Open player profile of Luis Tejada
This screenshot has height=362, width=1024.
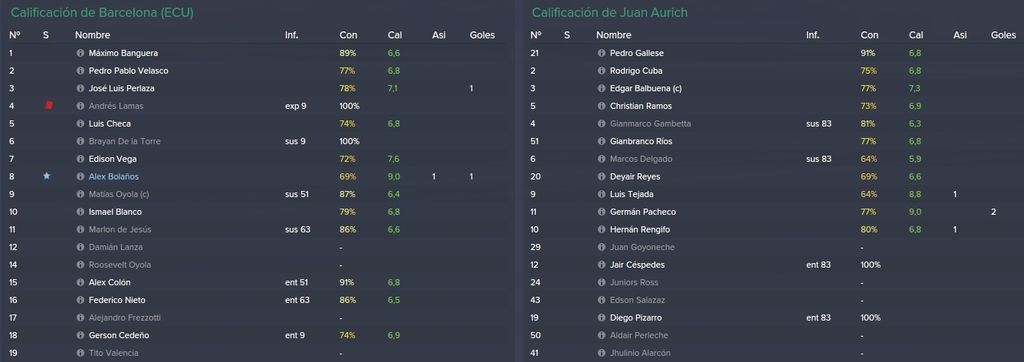632,194
